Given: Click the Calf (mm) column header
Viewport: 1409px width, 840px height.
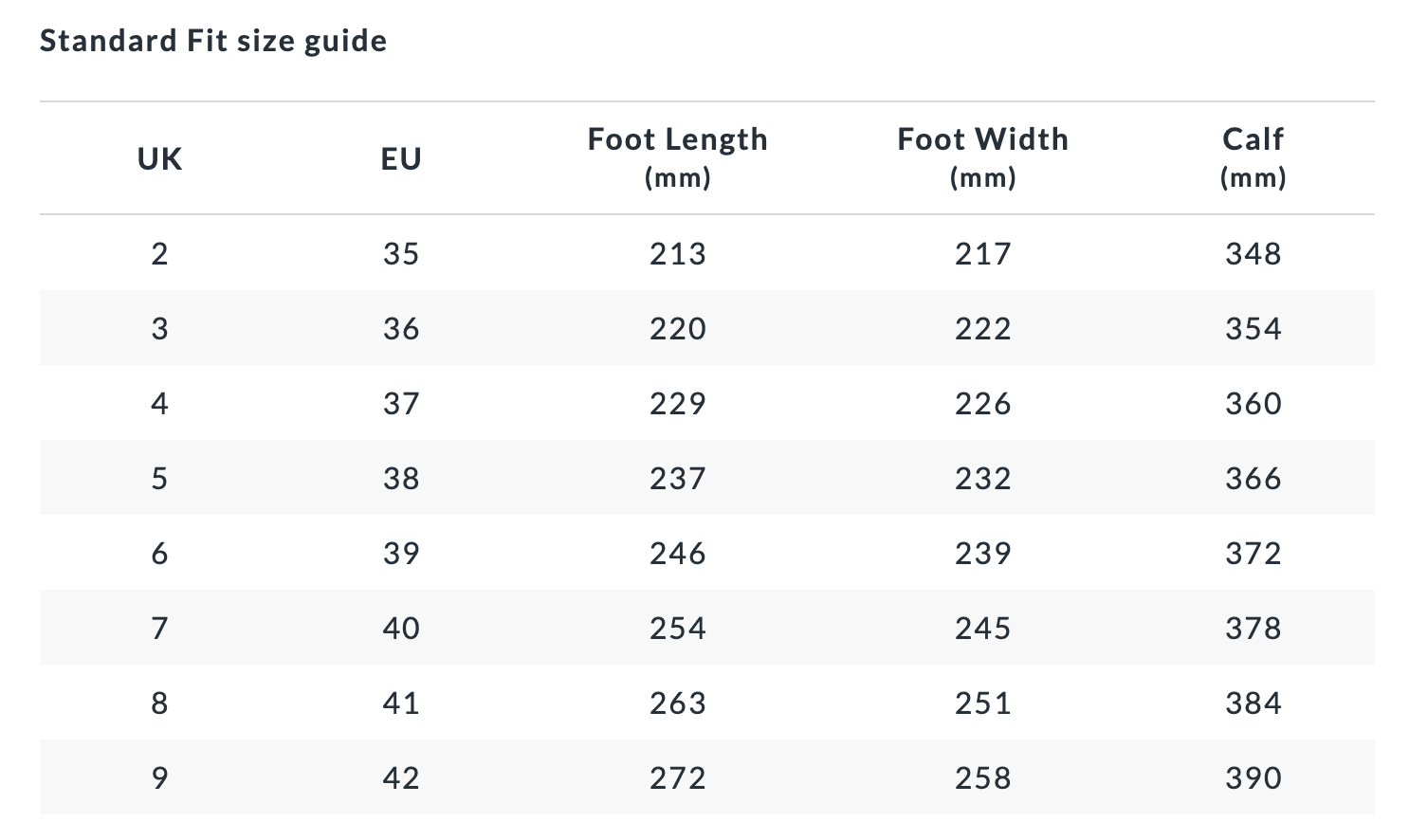Looking at the screenshot, I should tap(1253, 156).
